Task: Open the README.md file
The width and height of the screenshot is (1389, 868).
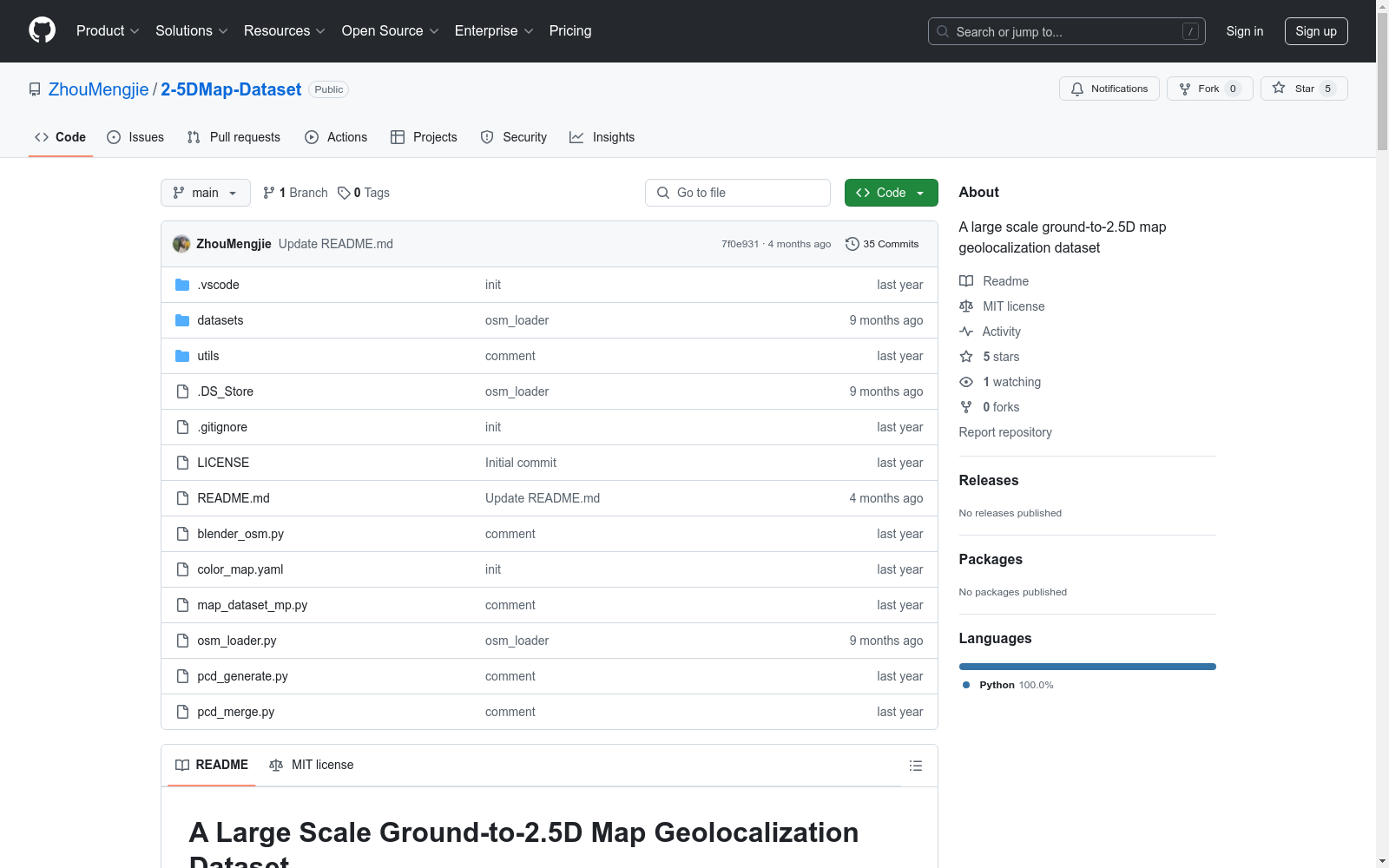Action: click(234, 498)
